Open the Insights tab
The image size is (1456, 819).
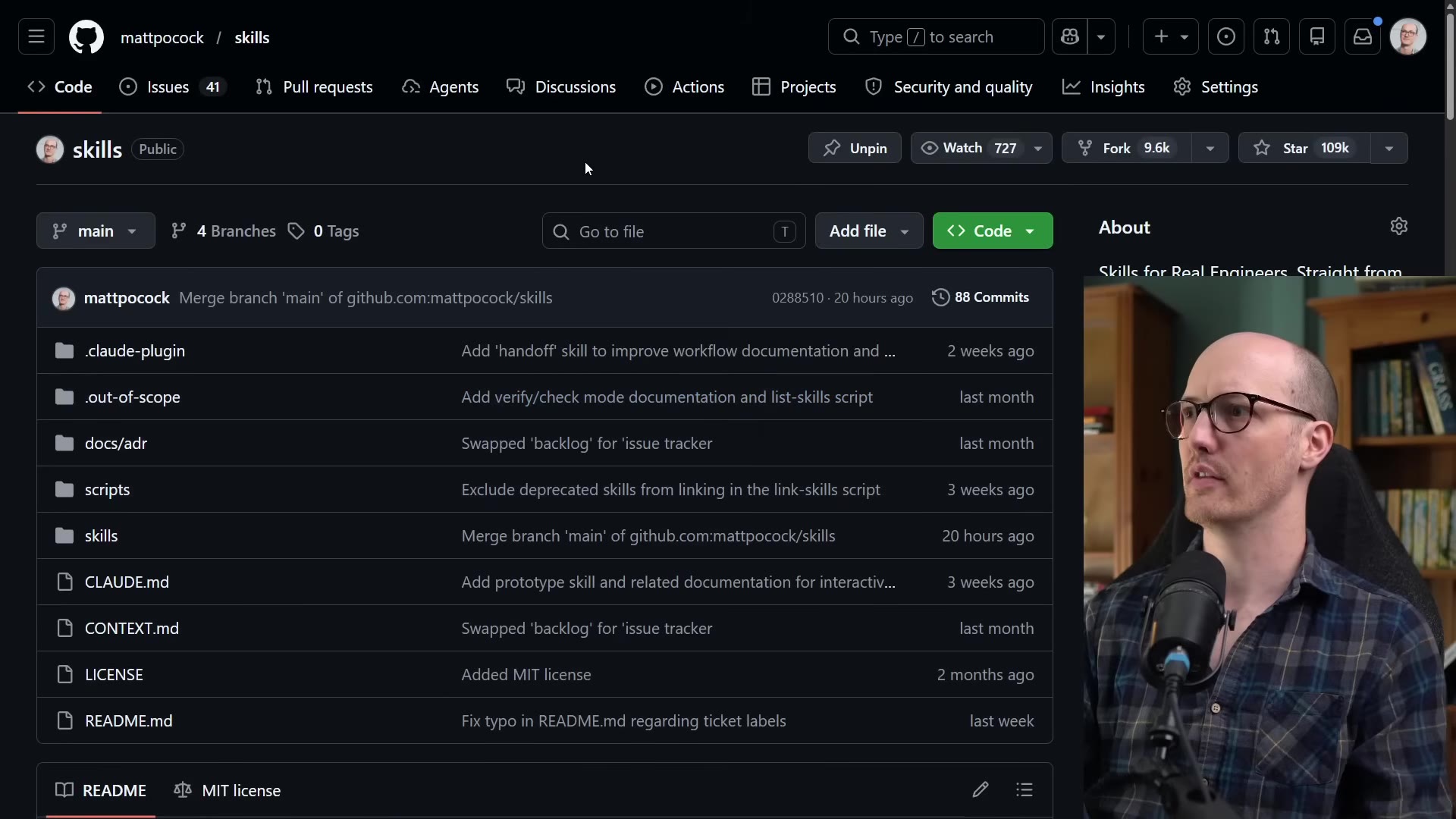pyautogui.click(x=1103, y=86)
